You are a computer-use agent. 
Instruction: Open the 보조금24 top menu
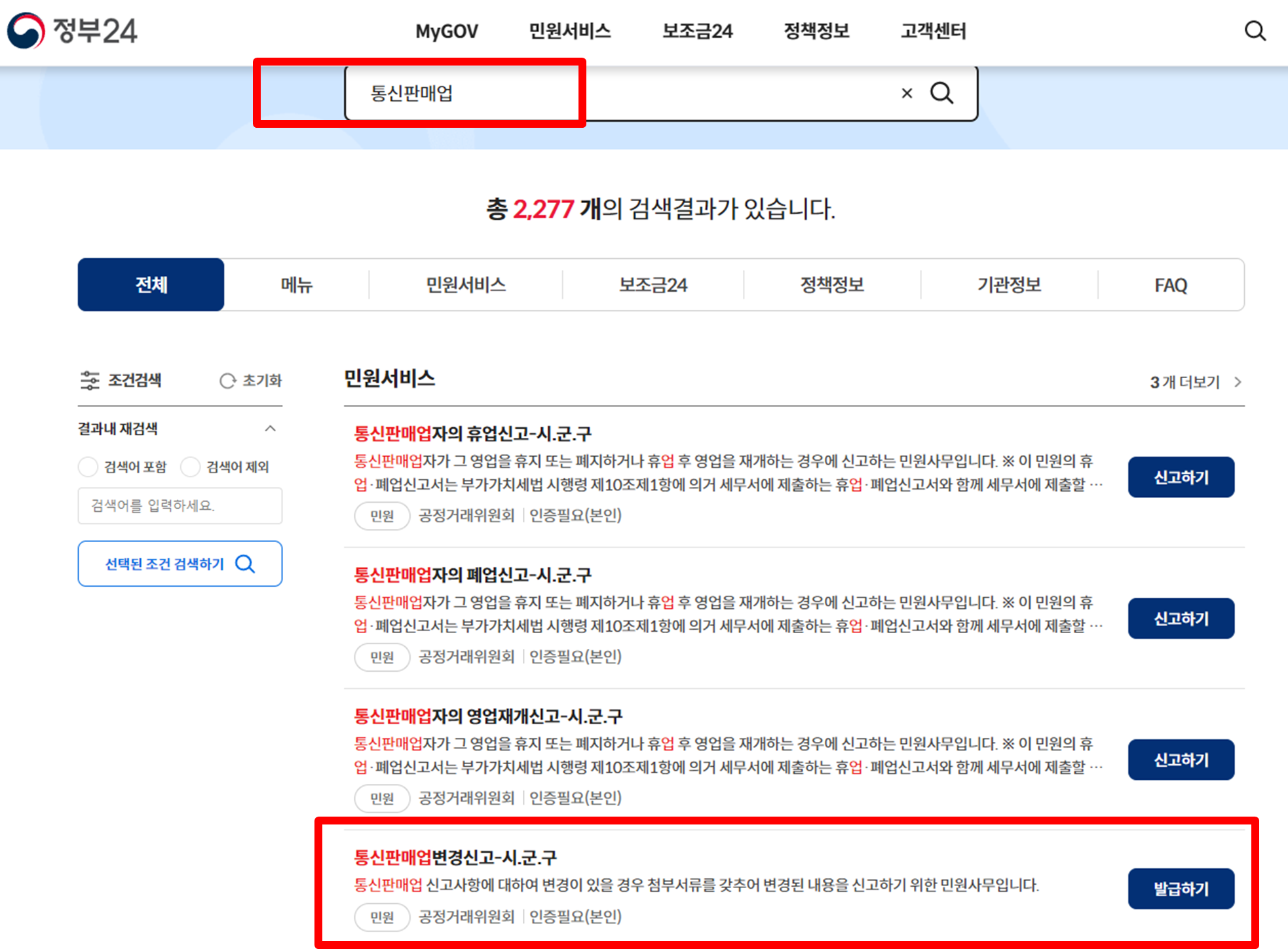[697, 31]
